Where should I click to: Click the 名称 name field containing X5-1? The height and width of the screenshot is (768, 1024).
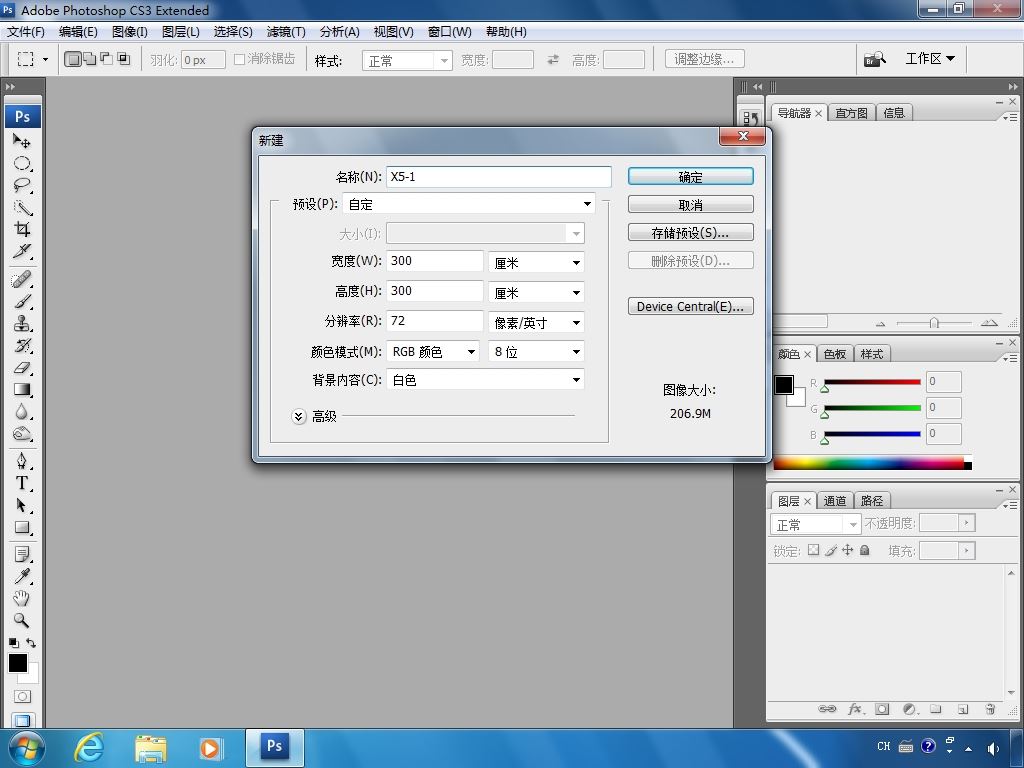498,176
